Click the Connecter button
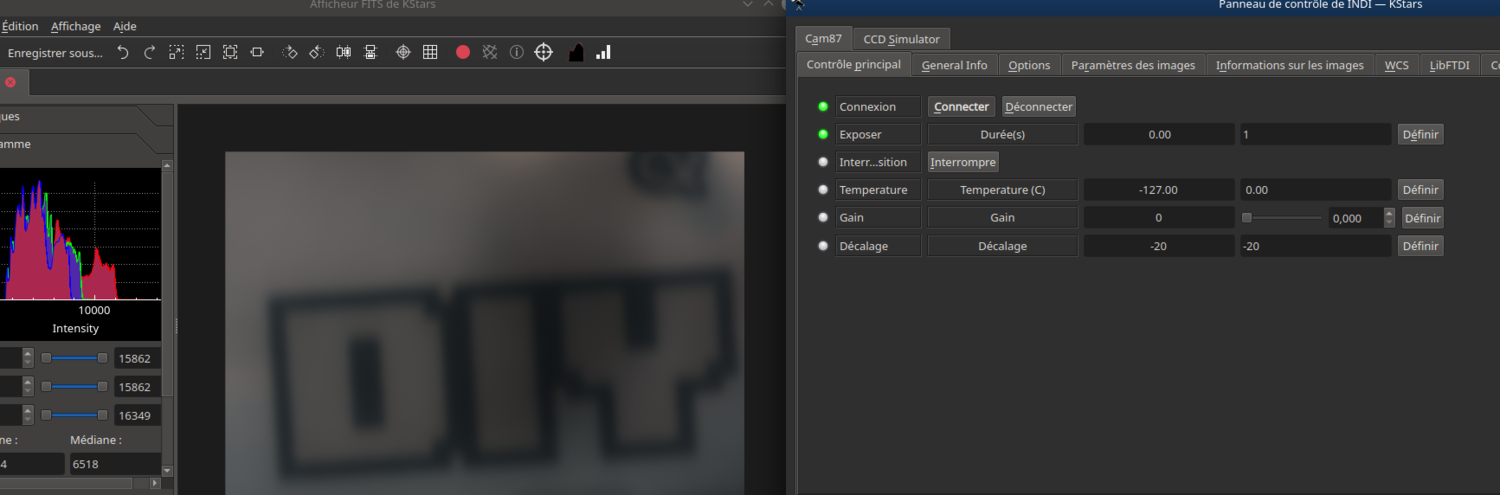The height and width of the screenshot is (495, 1500). tap(962, 107)
